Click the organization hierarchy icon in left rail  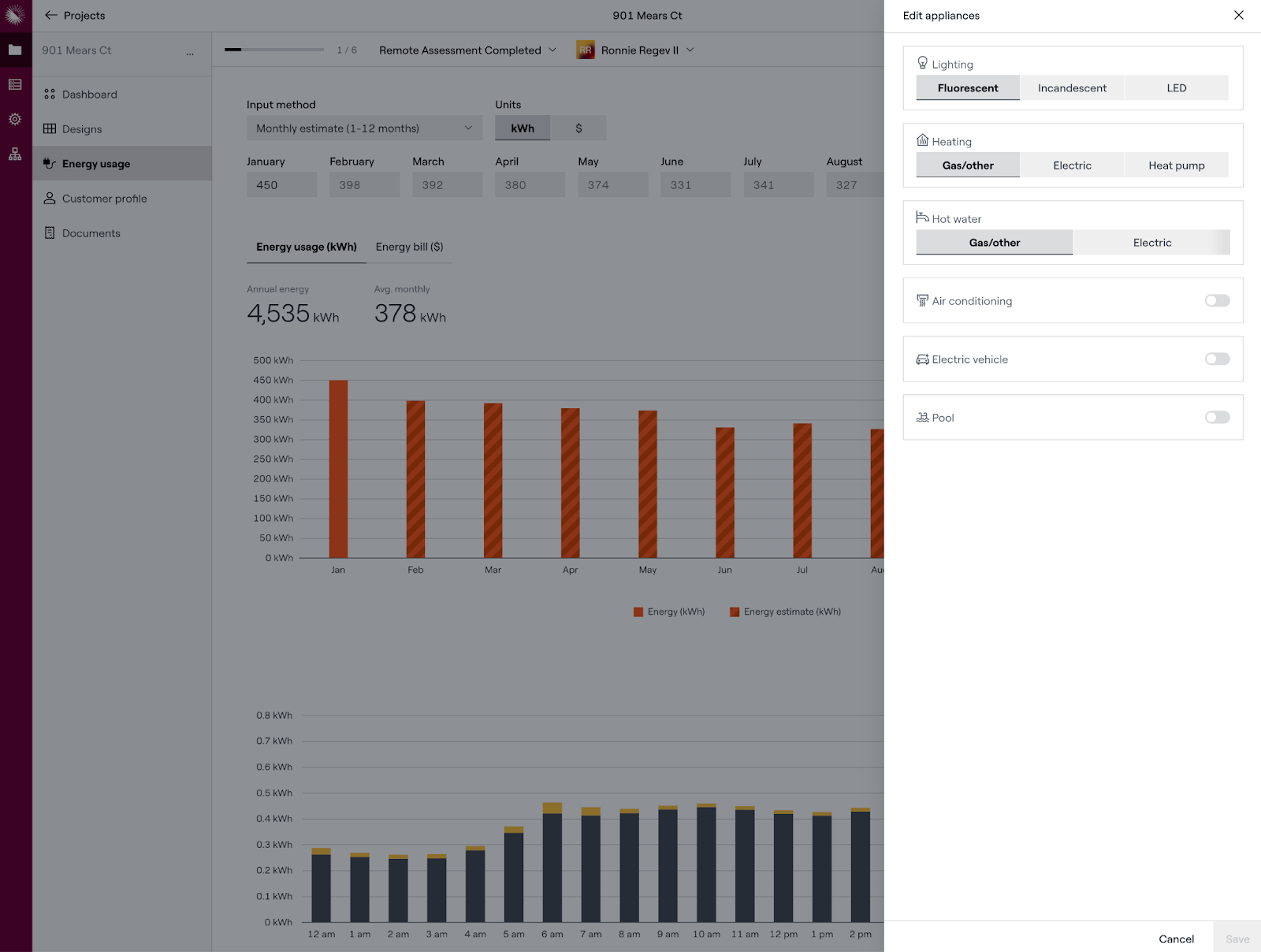[x=15, y=154]
